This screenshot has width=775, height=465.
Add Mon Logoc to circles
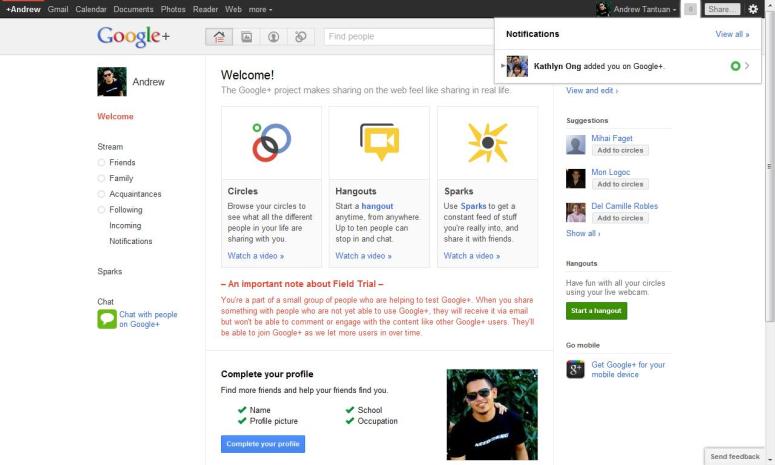(x=620, y=184)
